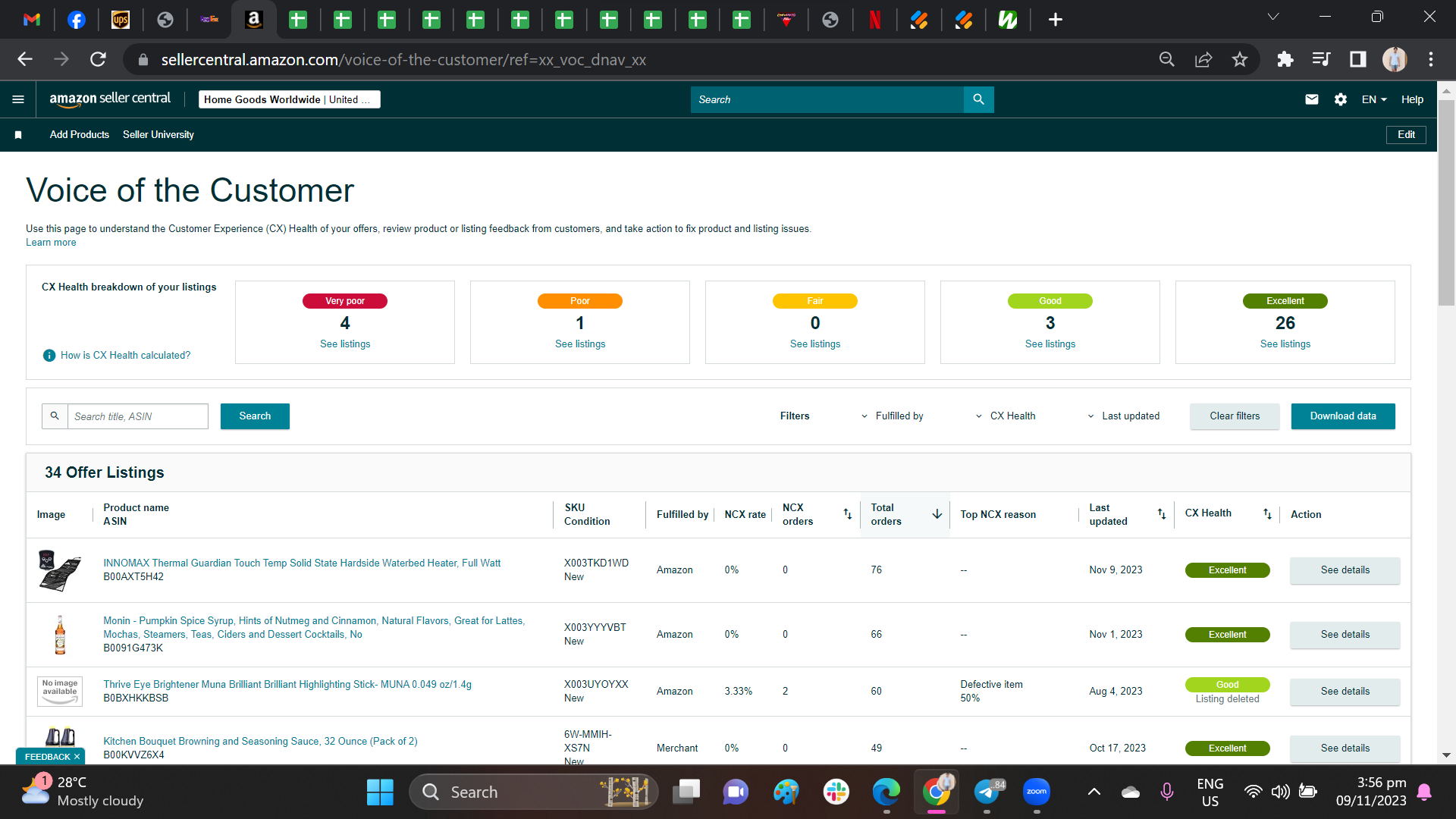Open Seller University menu item
The image size is (1456, 819).
158,135
